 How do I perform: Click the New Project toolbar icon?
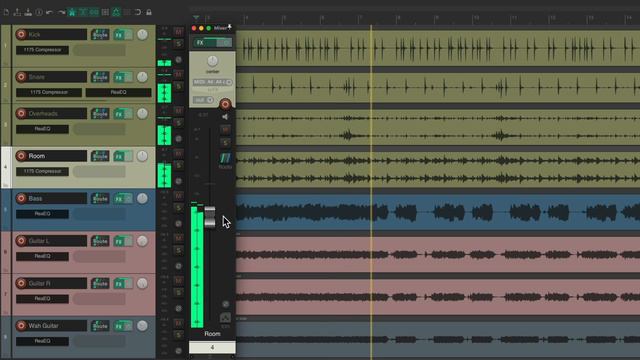[6, 12]
